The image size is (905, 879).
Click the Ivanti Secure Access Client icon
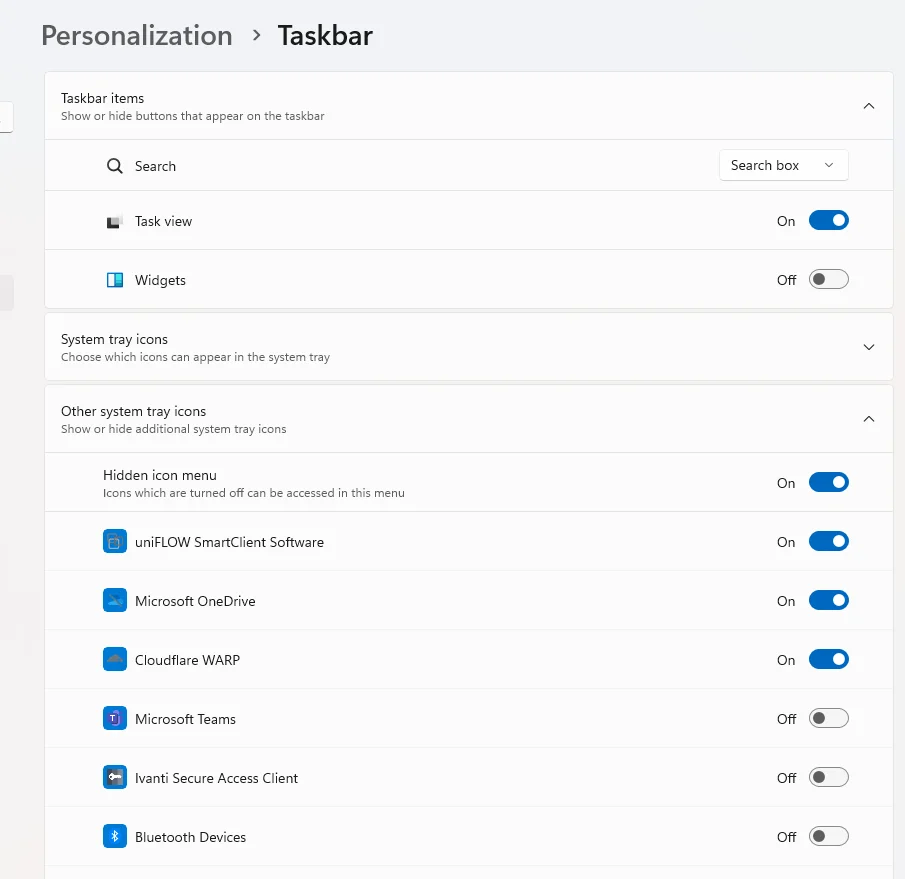(x=115, y=778)
